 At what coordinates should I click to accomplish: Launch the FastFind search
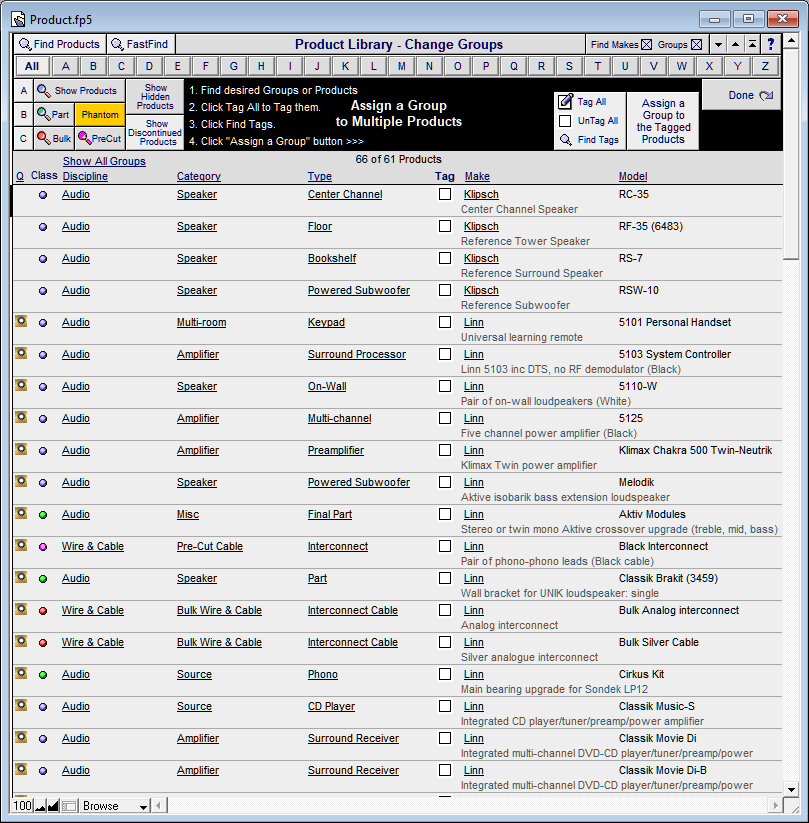pos(141,44)
